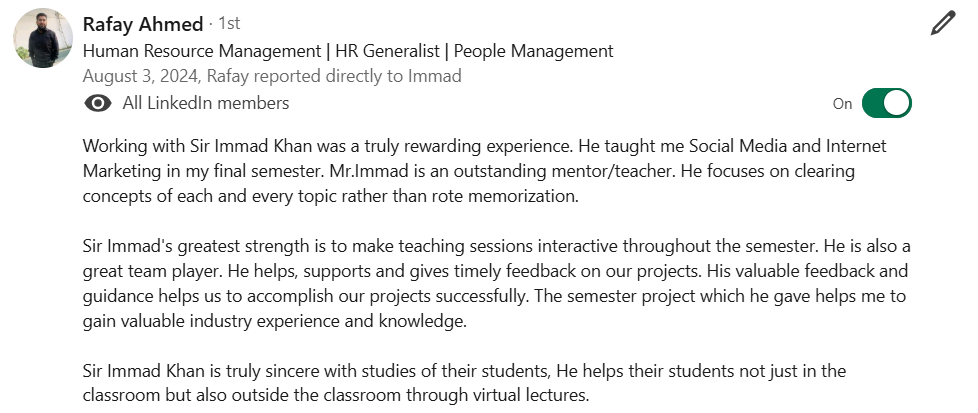This screenshot has height=413, width=978.
Task: Click the eye visibility icon
Action: [x=98, y=103]
